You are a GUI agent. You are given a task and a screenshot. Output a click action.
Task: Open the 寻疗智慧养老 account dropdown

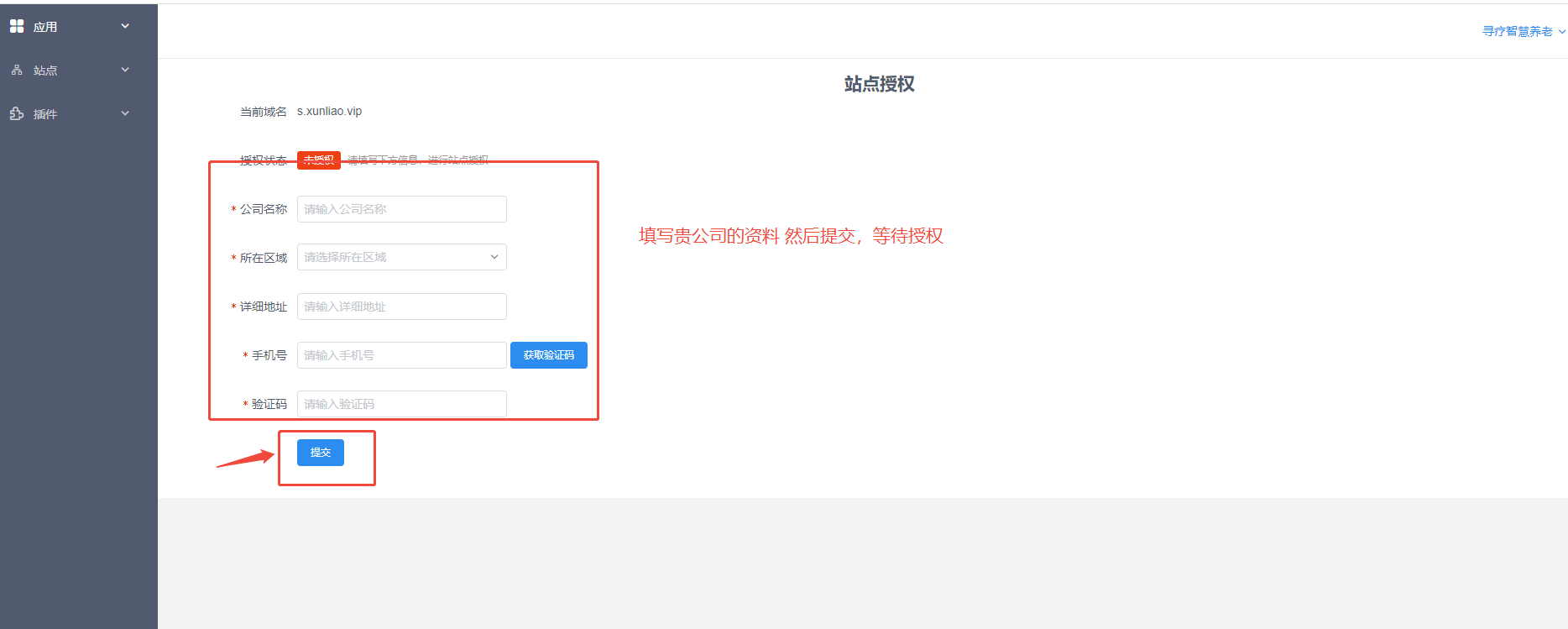[1517, 31]
